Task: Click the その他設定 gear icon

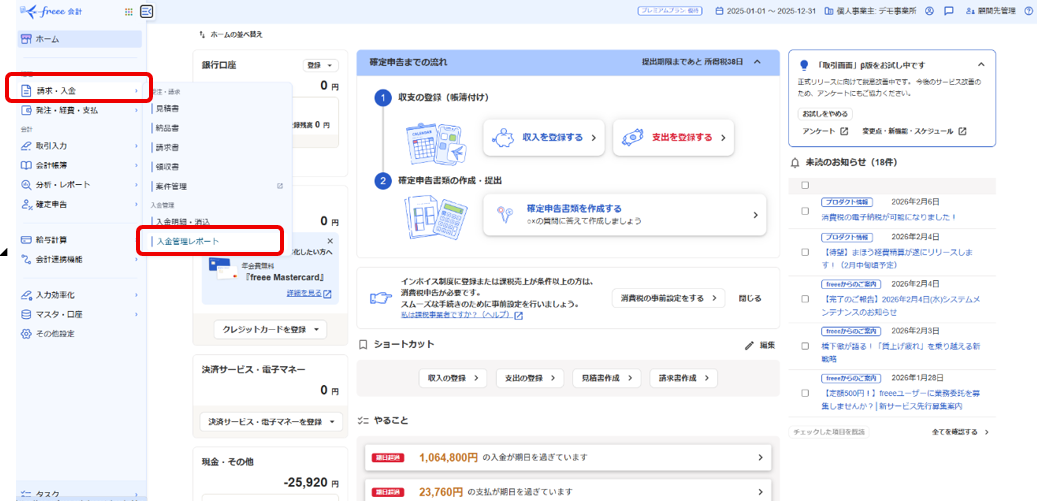Action: point(26,334)
